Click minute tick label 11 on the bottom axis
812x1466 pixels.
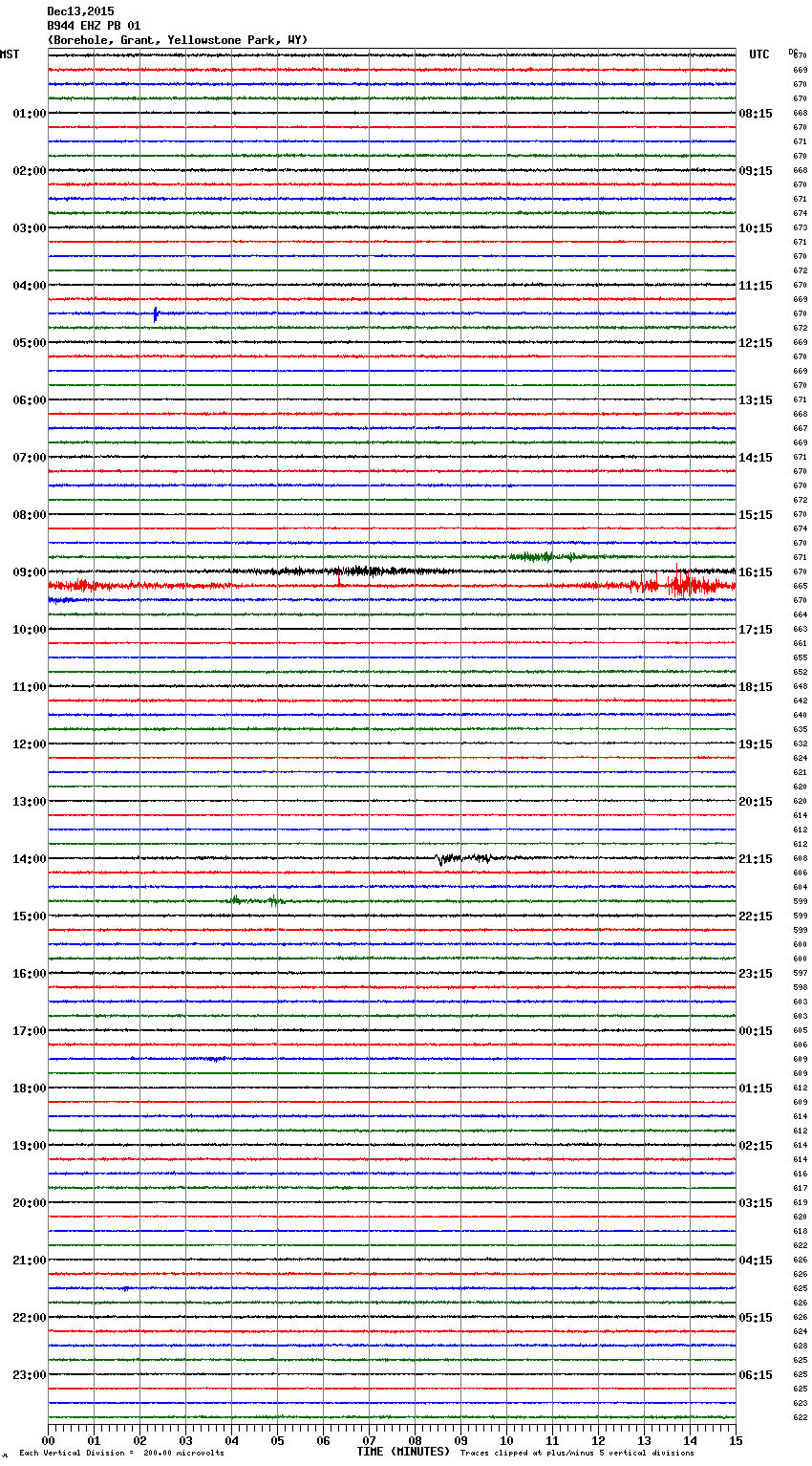coord(553,1440)
